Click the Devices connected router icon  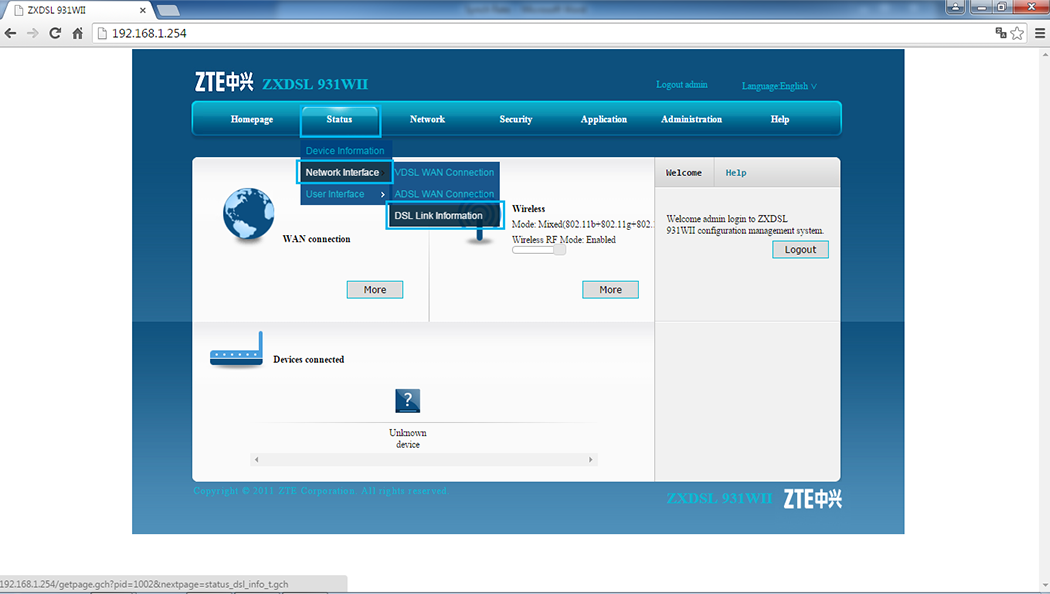236,350
